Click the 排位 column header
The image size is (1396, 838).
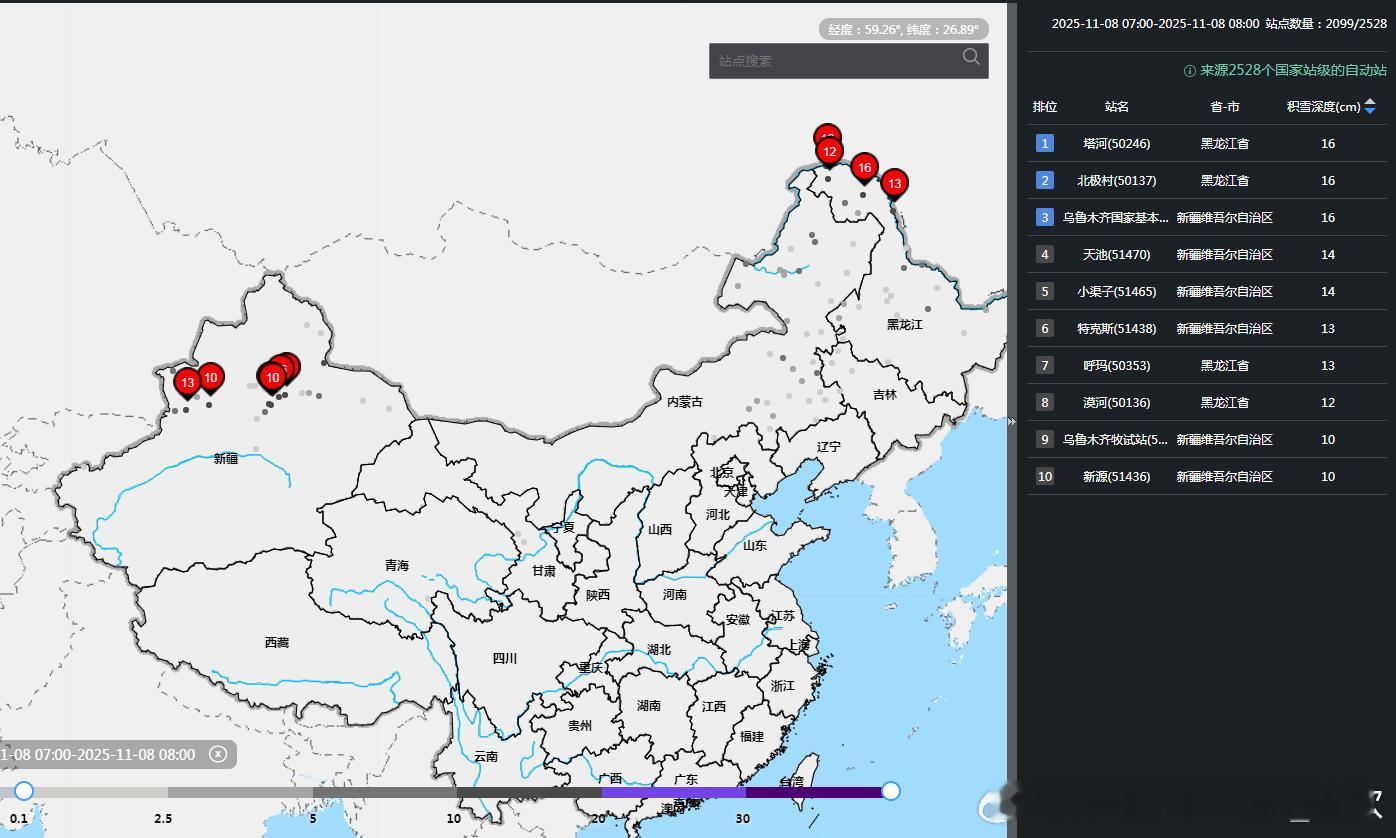(x=1045, y=107)
